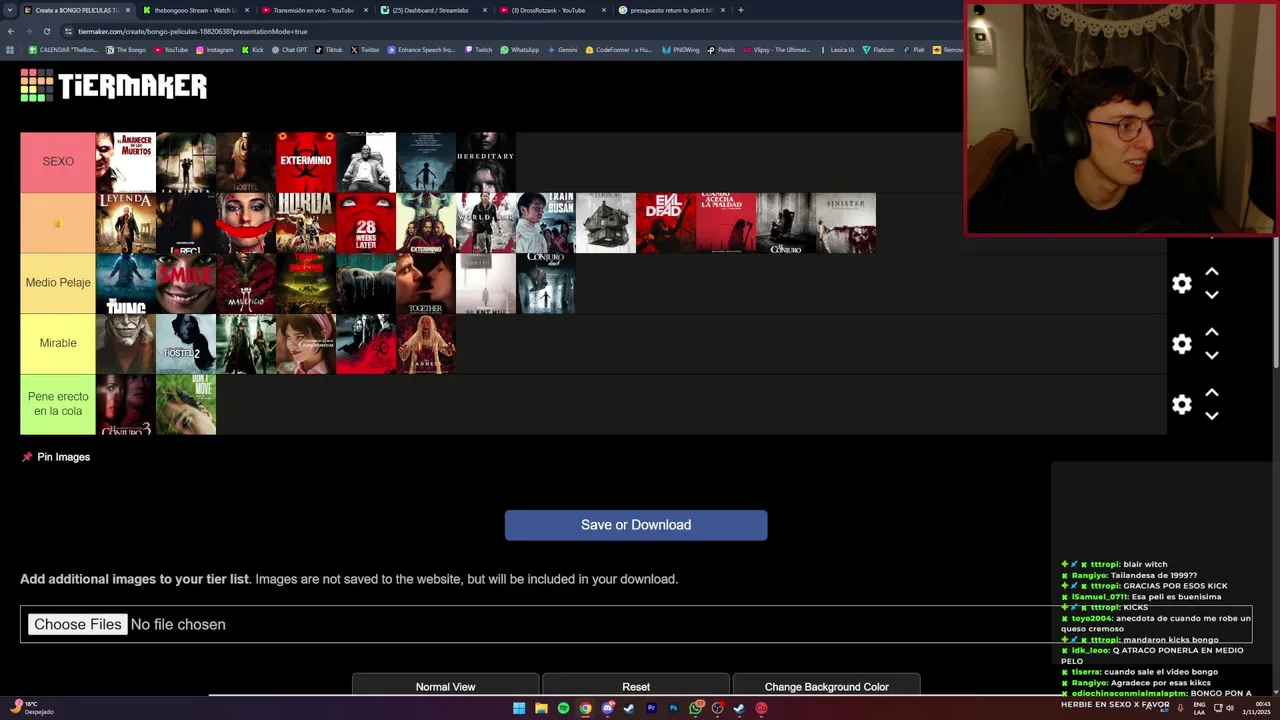Image resolution: width=1280 pixels, height=720 pixels.
Task: Click the SEXO tier label
Action: pos(58,161)
